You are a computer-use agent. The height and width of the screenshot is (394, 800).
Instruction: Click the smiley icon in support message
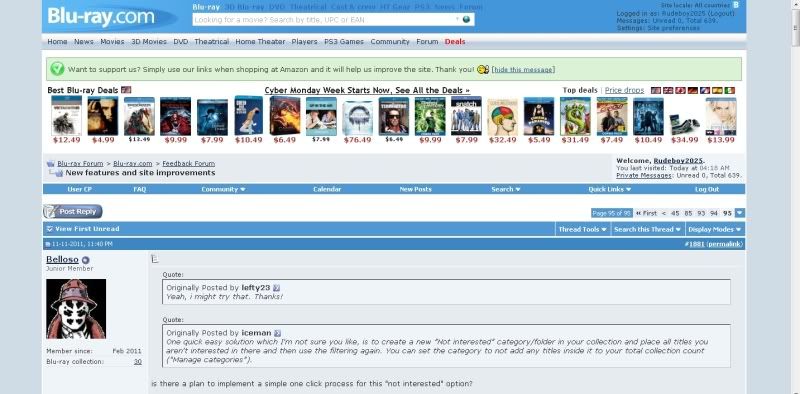click(483, 69)
